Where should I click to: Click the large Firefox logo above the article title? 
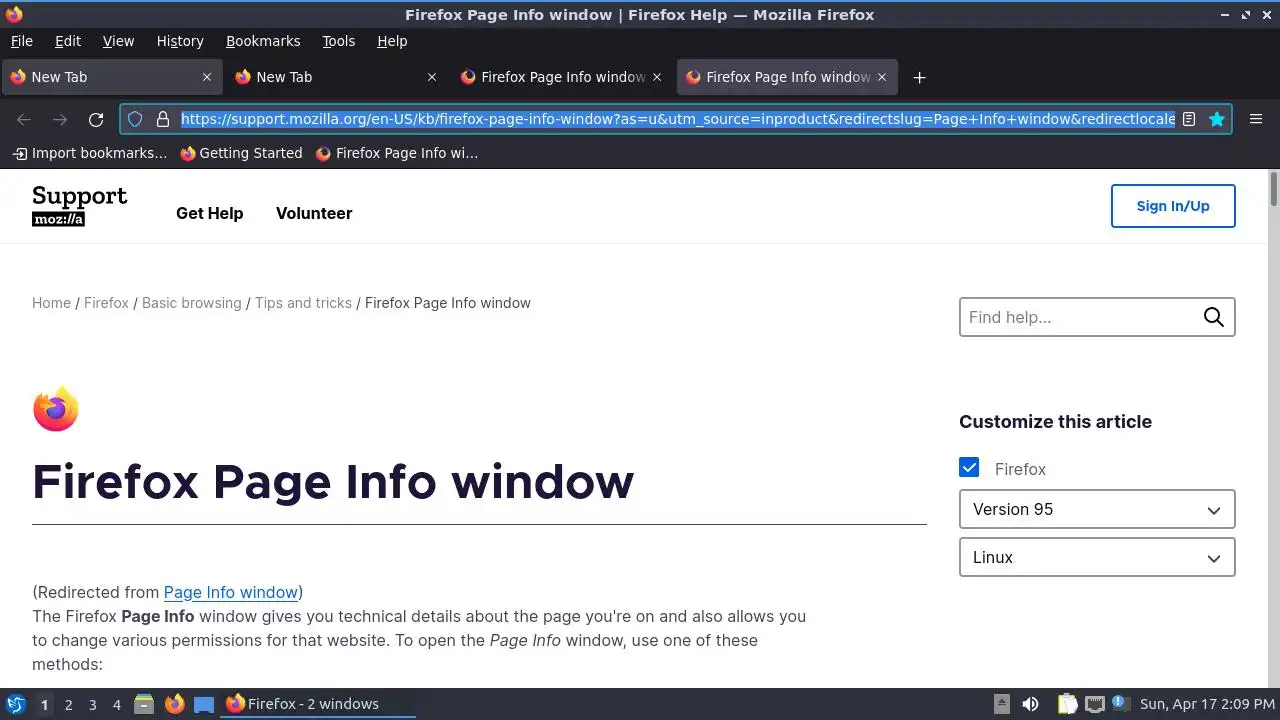click(x=56, y=409)
